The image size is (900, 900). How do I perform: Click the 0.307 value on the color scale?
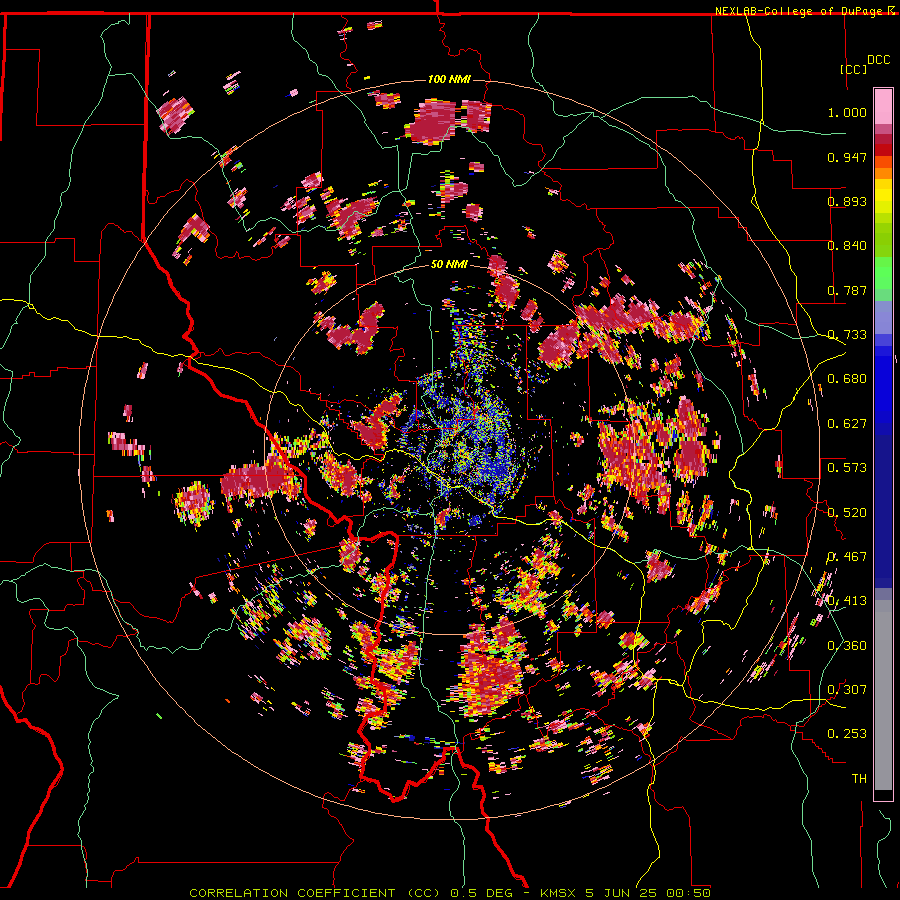coord(847,690)
